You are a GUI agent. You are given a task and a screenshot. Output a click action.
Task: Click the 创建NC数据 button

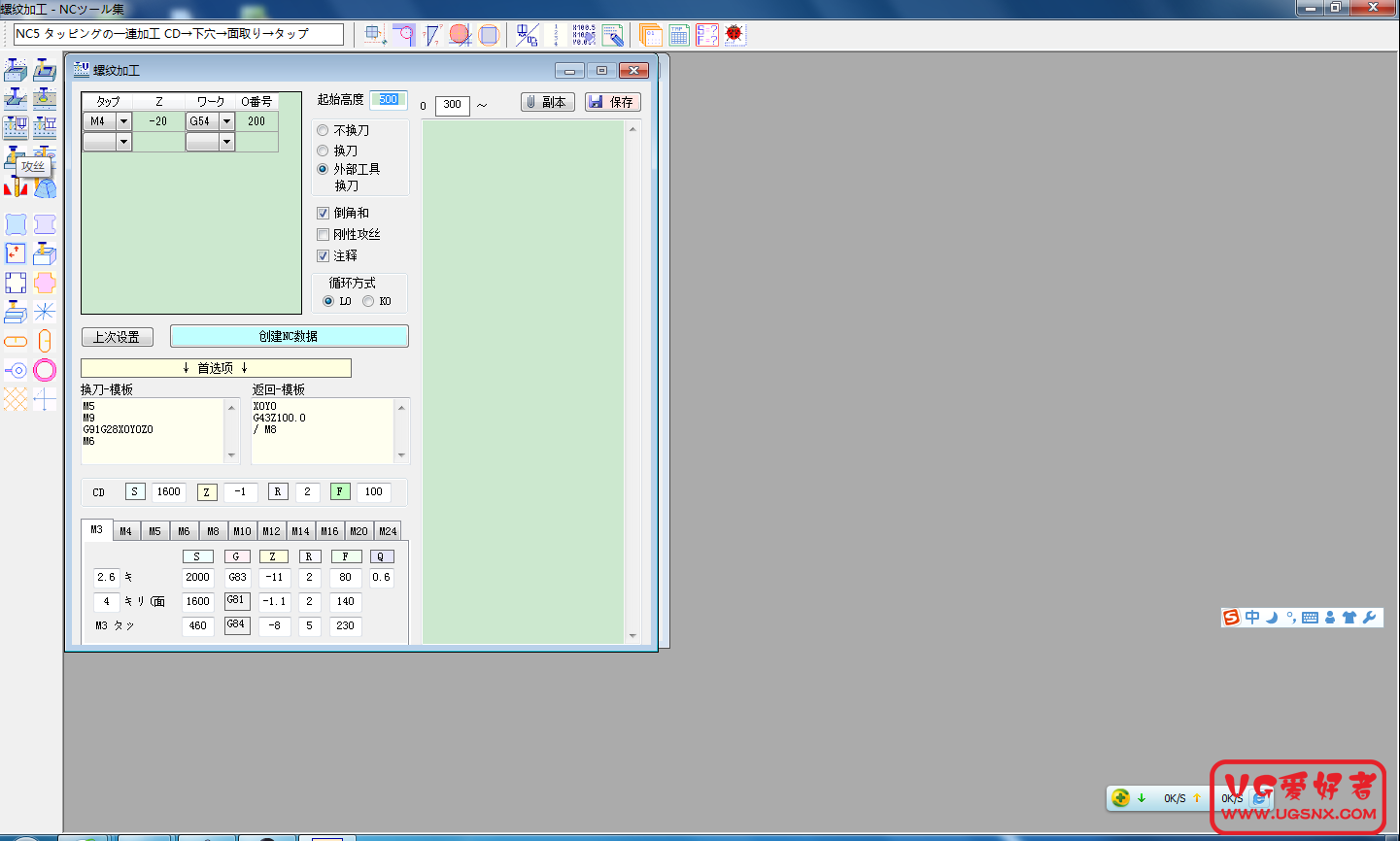click(289, 336)
